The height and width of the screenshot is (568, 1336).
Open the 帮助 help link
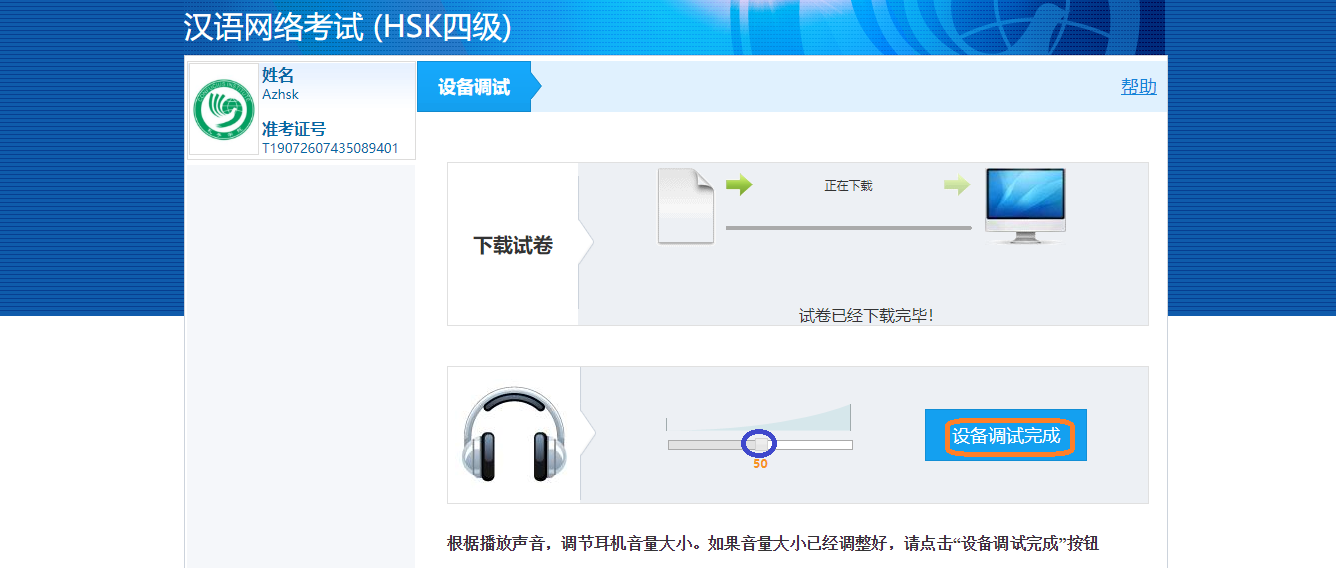pos(1139,86)
